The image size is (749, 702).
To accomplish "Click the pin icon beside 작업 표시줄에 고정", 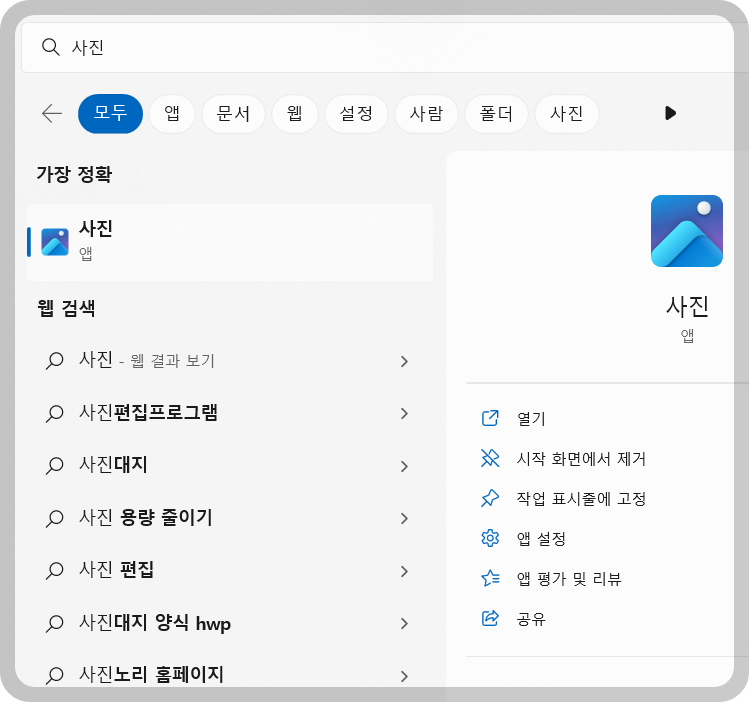I will 490,498.
